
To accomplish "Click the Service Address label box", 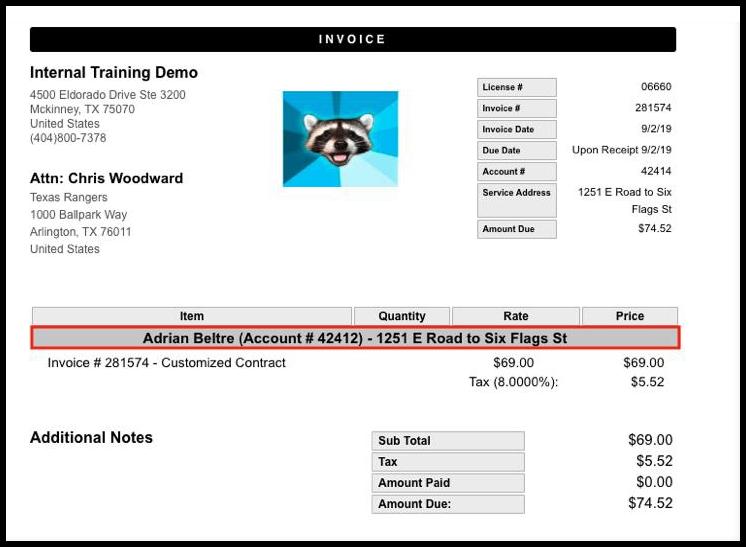I will coord(516,199).
